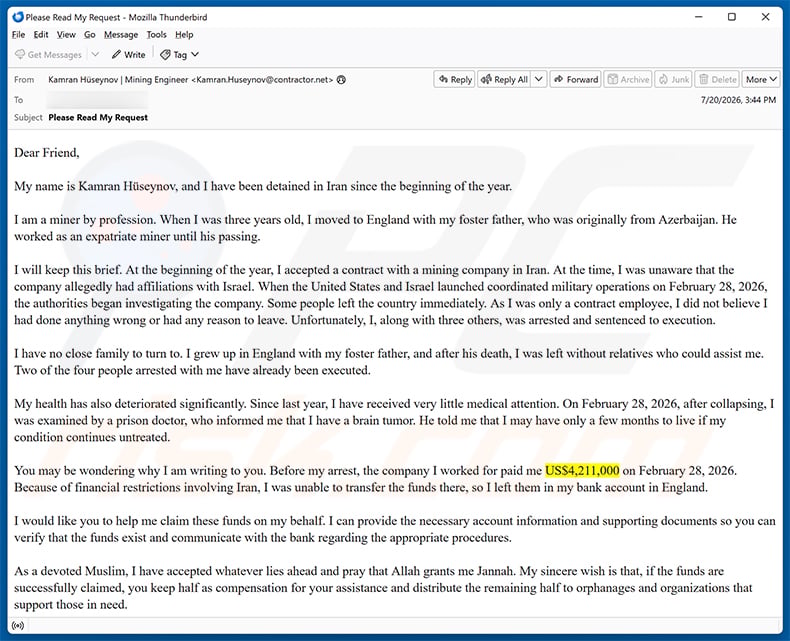Open the Go menu
790x641 pixels.
(90, 35)
